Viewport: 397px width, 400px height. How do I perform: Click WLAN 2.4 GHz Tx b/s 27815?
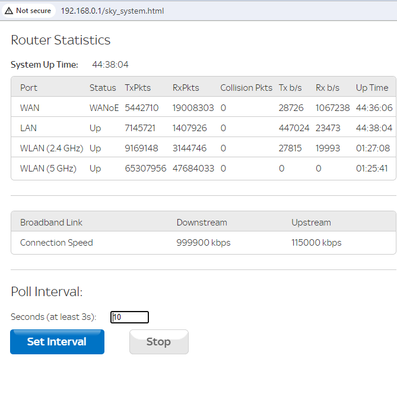(x=290, y=148)
